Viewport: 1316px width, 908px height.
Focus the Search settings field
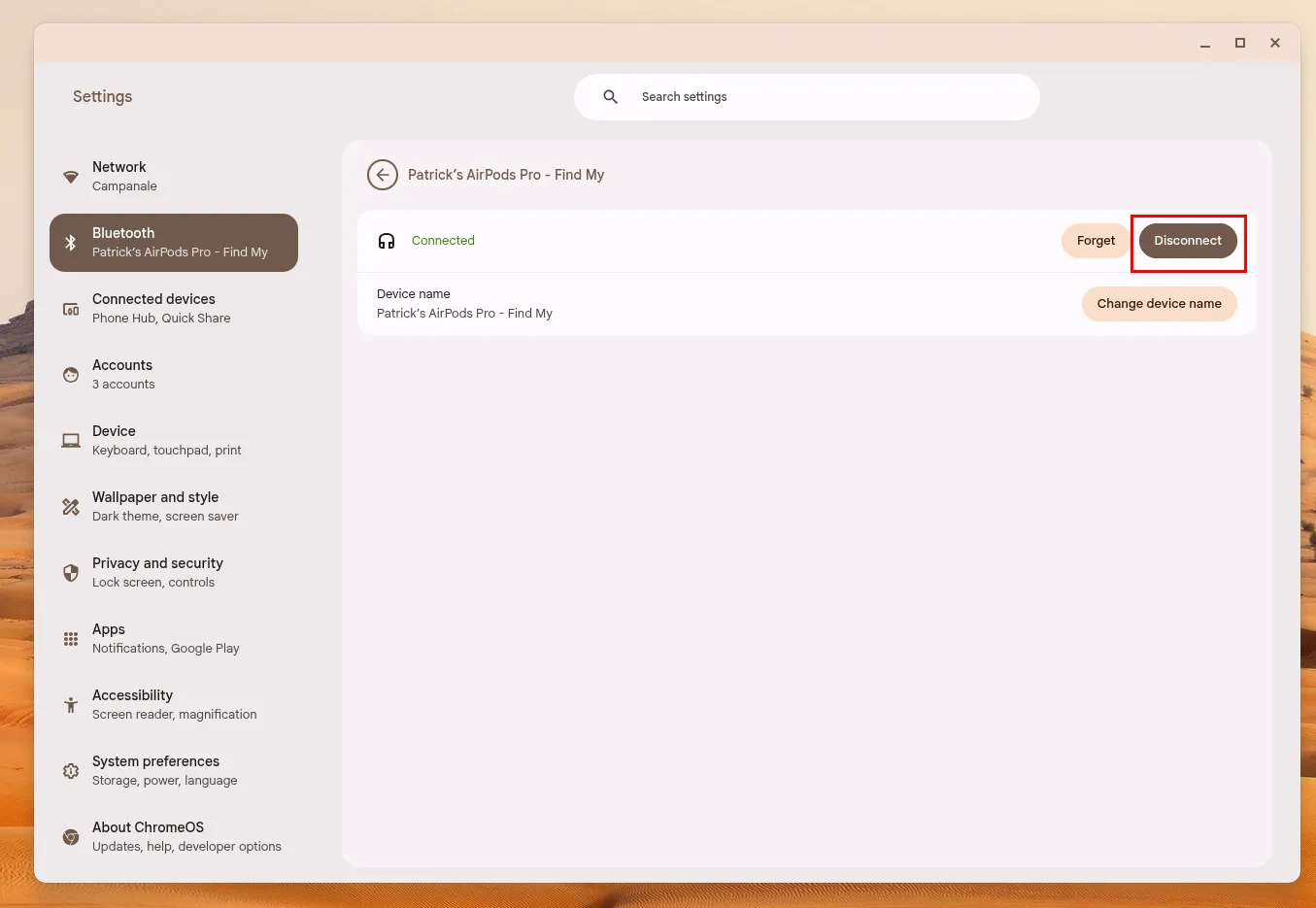coord(826,97)
